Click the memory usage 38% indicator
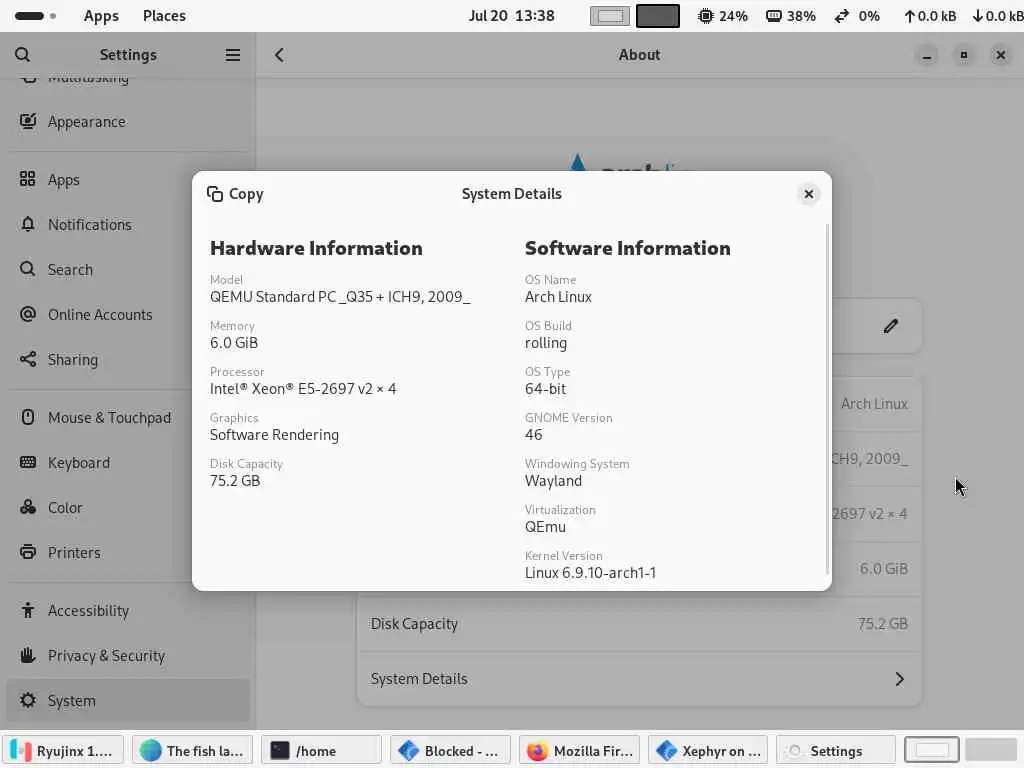This screenshot has width=1024, height=768. coord(791,16)
